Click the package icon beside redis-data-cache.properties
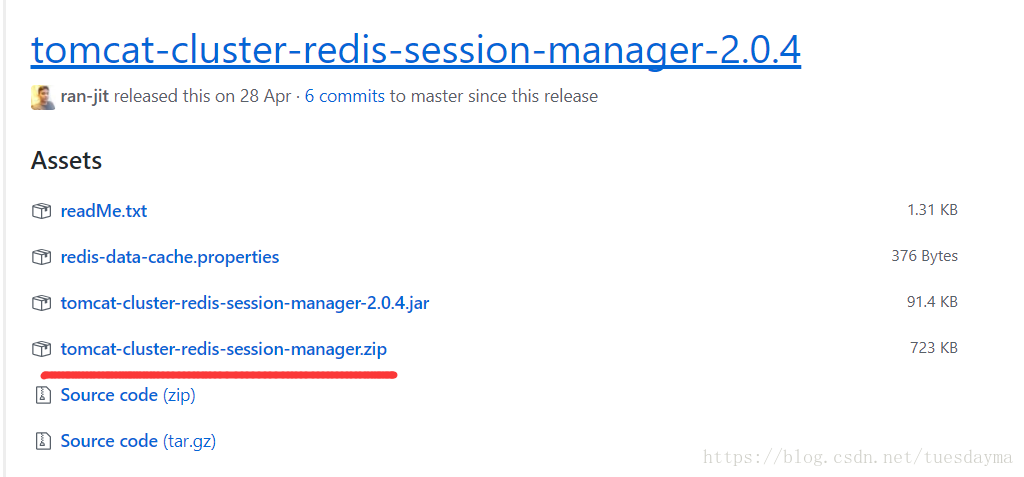This screenshot has width=1024, height=477. (41, 257)
